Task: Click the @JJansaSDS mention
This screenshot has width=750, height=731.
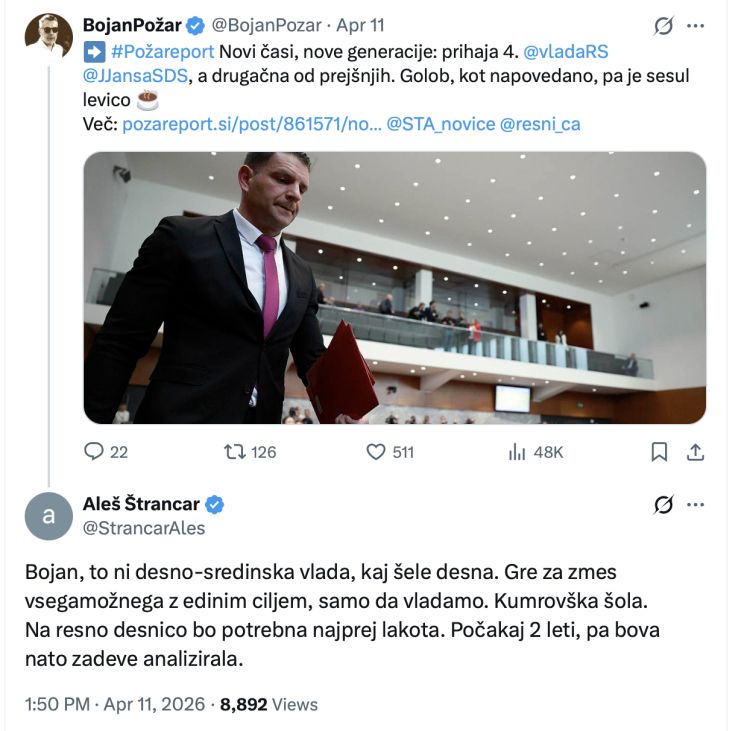Action: click(135, 76)
